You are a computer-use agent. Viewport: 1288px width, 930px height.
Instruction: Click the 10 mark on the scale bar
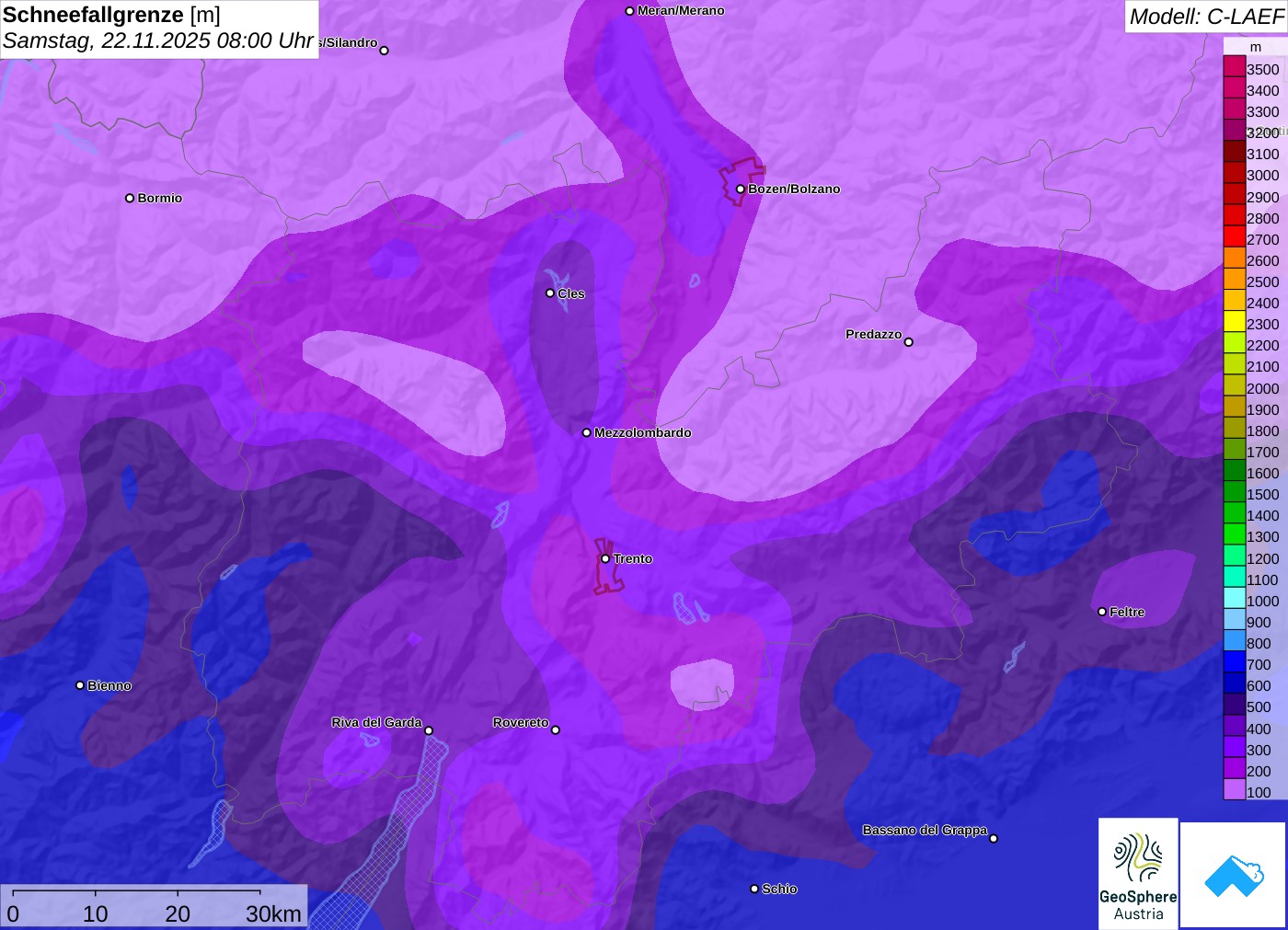(96, 913)
